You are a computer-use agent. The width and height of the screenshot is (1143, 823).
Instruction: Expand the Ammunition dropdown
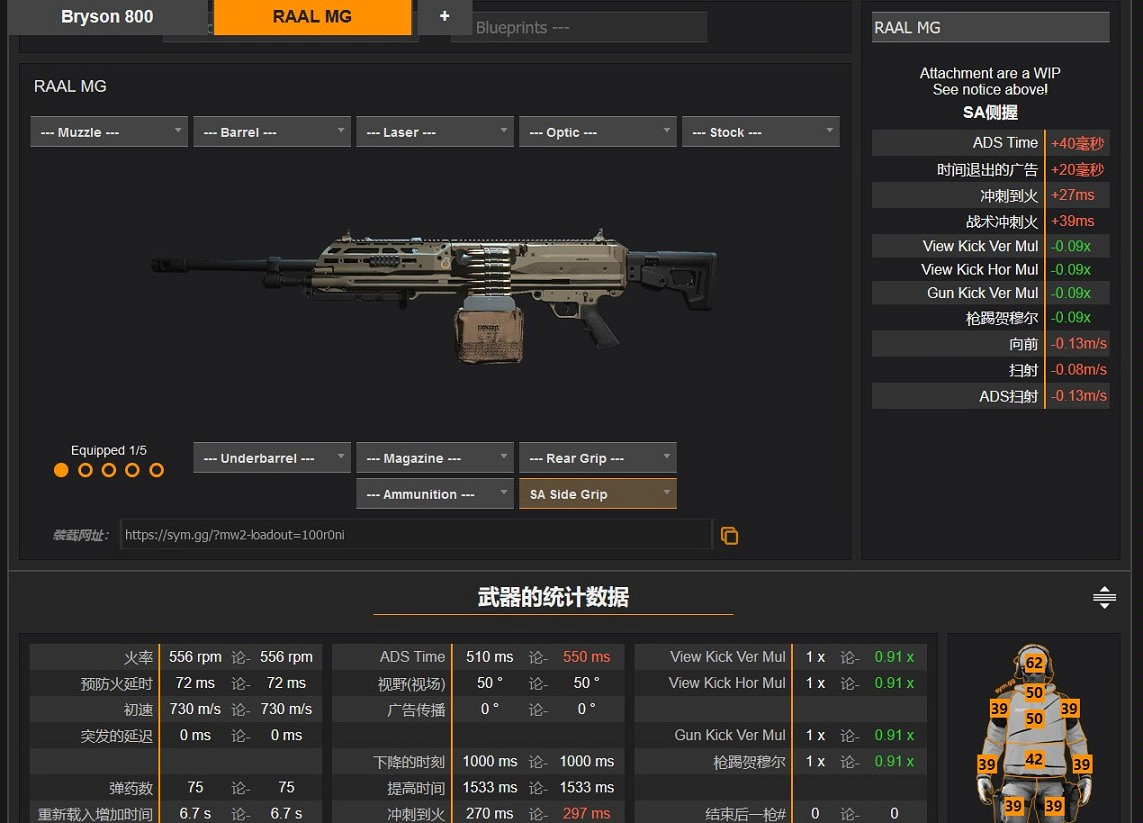(x=434, y=494)
